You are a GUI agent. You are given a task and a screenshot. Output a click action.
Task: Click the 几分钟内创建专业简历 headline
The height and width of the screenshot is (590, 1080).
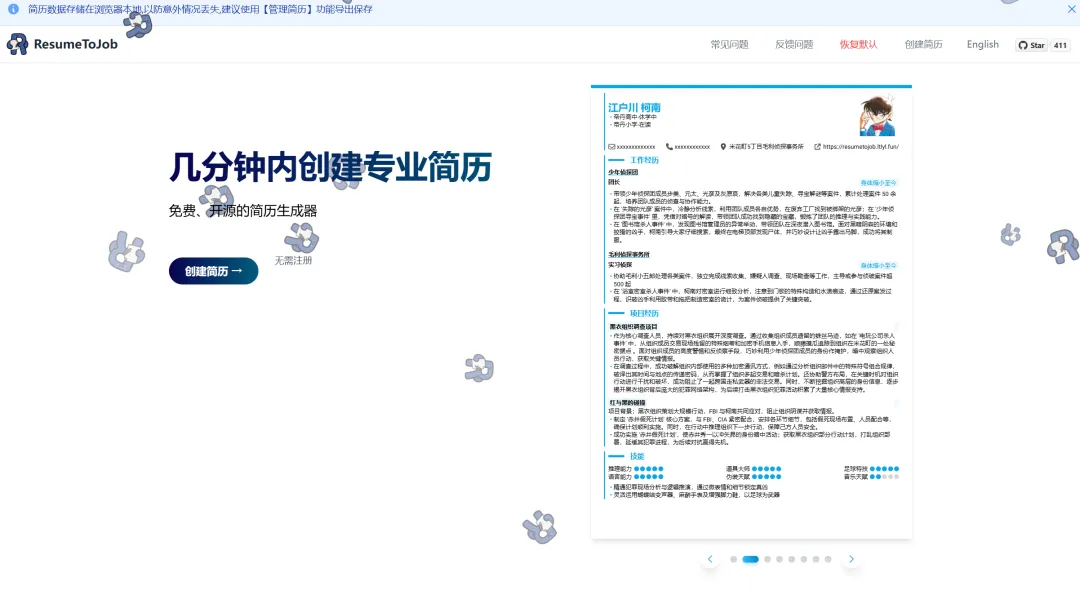pos(330,167)
